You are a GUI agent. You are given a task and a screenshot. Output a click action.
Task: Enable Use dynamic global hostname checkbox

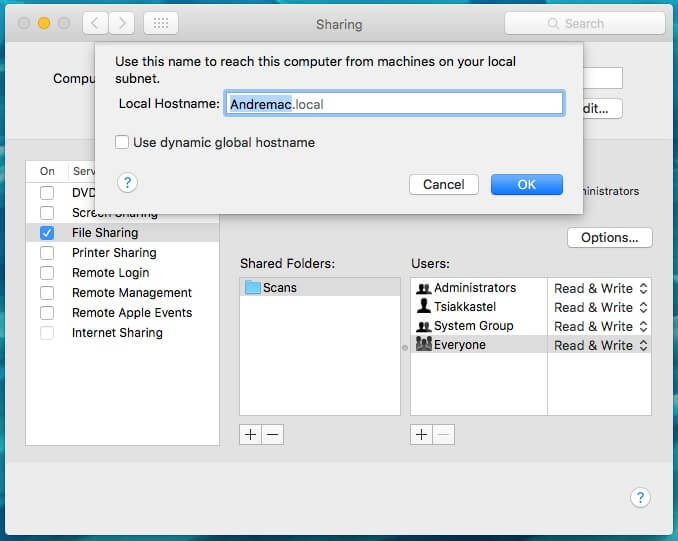pyautogui.click(x=122, y=143)
